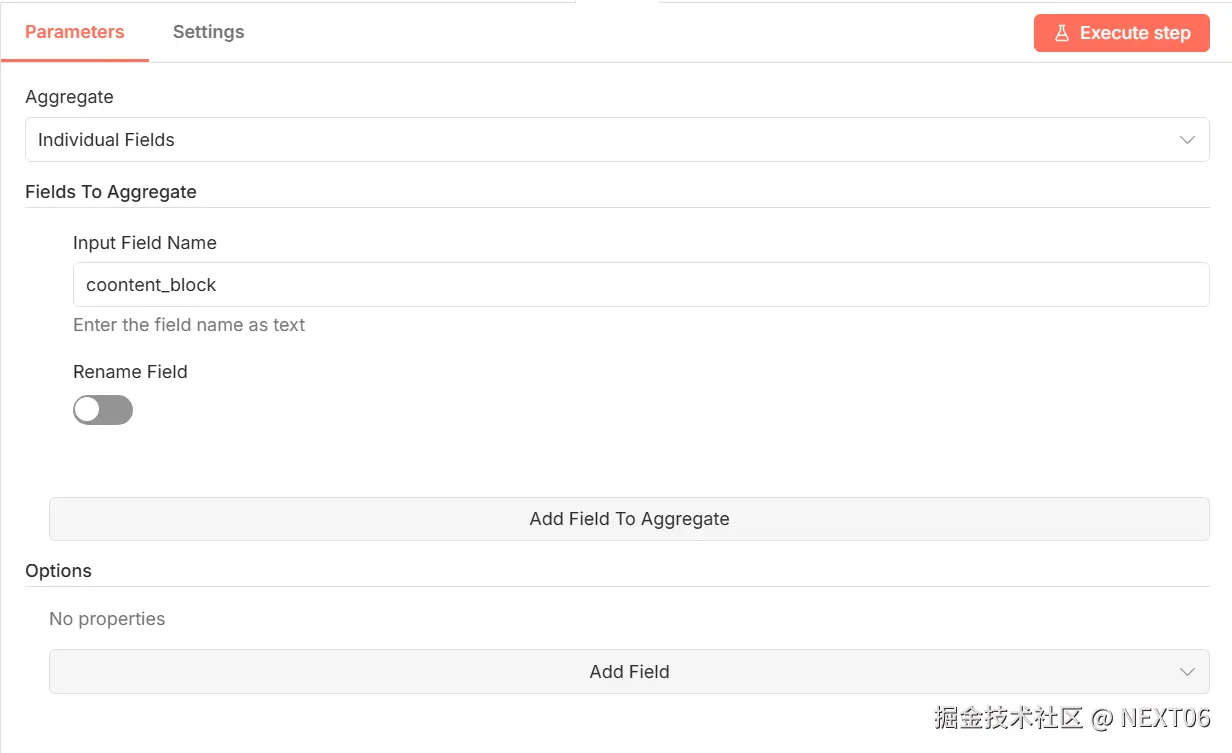Open the Aggregate Individual Fields dropdown
This screenshot has height=753, width=1232.
click(600, 140)
